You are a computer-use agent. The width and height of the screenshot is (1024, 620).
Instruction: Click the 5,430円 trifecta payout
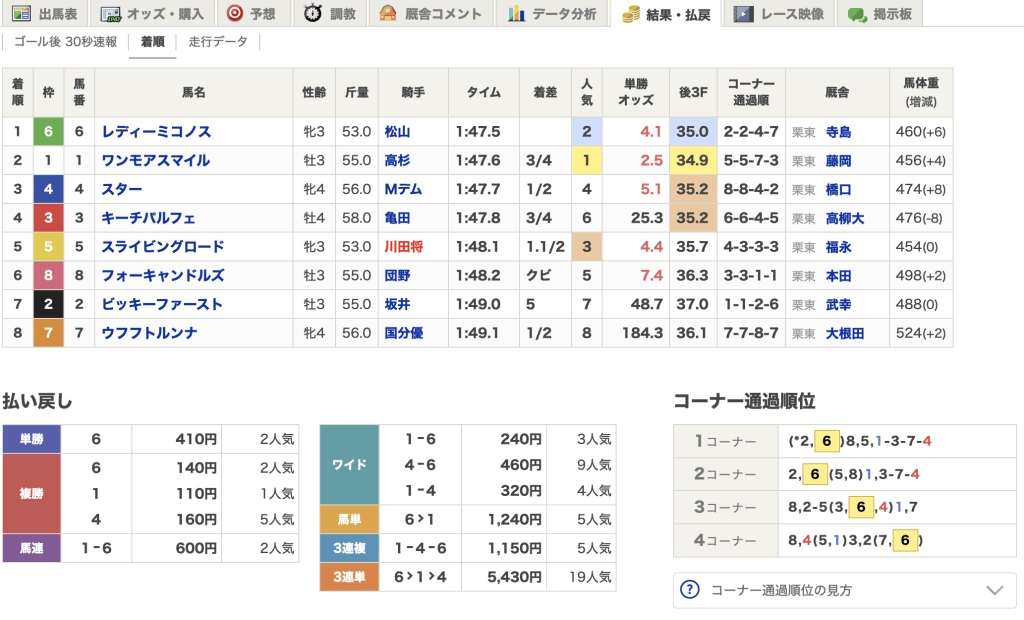(x=515, y=577)
